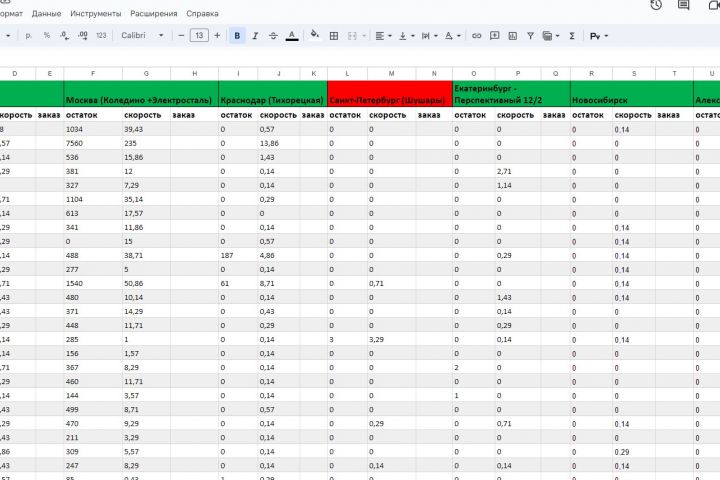The height and width of the screenshot is (480, 720).
Task: Format as percent icon
Action: 46,35
